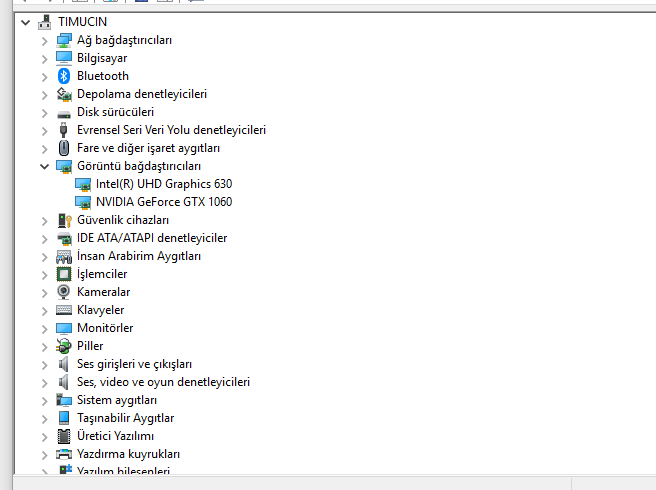Click the USB plug icon for Evrensel Seri Veri Yolu
This screenshot has width=656, height=490.
64,130
